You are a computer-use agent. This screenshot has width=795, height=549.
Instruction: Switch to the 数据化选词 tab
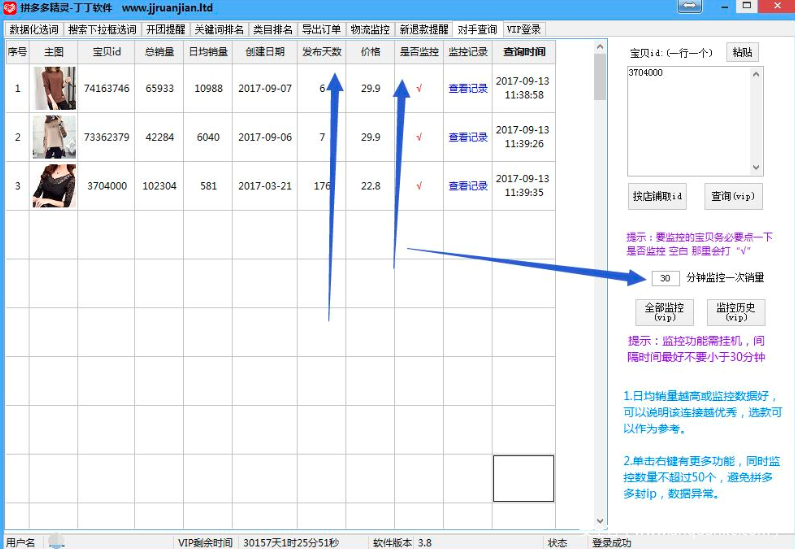coord(34,30)
